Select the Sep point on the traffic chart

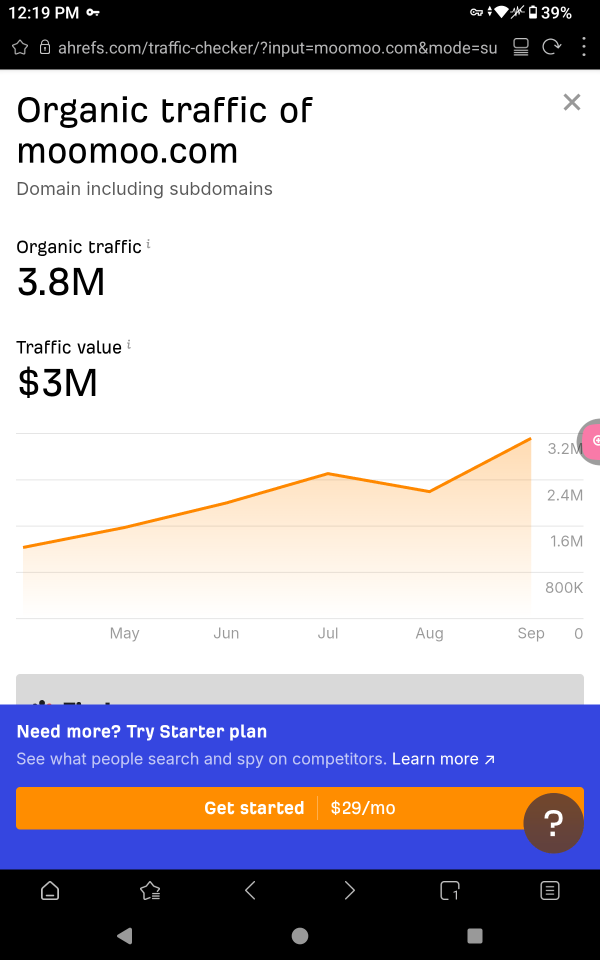point(530,438)
